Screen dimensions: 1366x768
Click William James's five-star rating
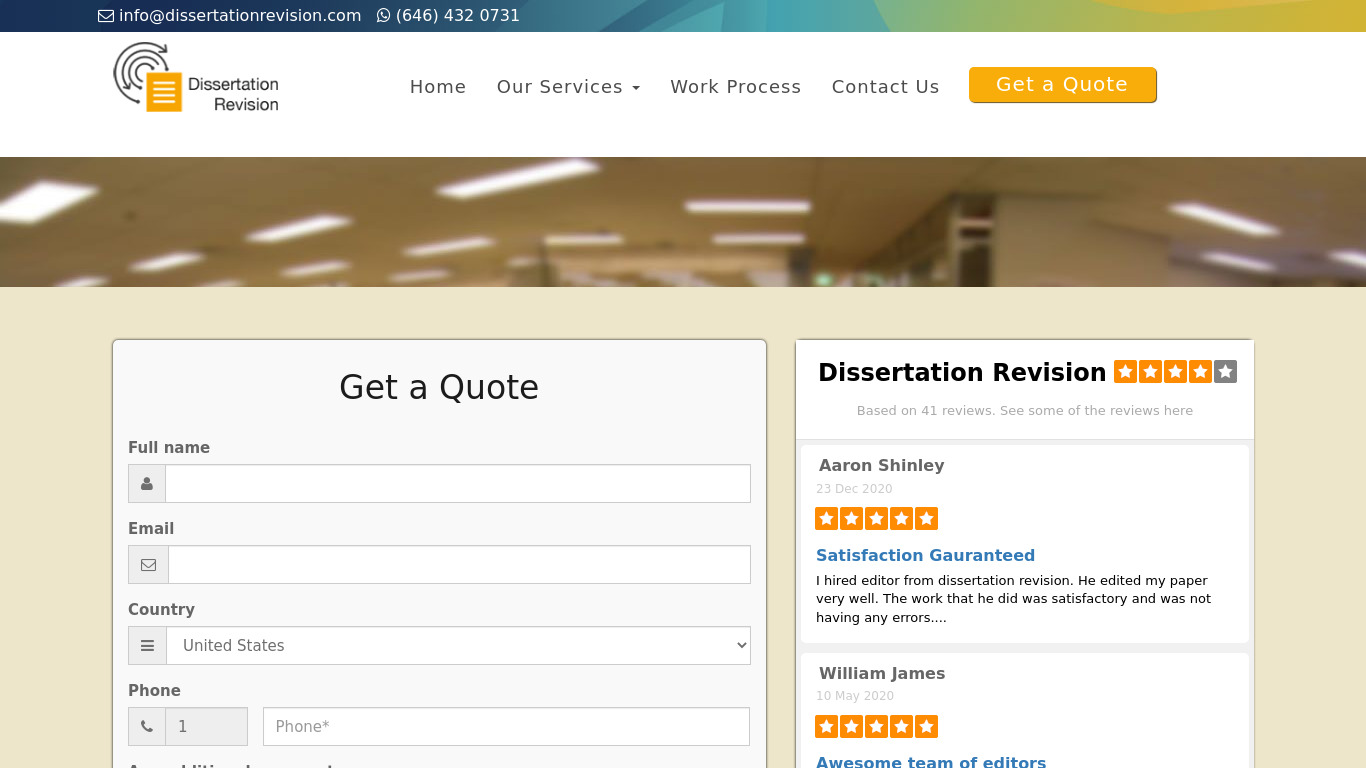(x=876, y=727)
